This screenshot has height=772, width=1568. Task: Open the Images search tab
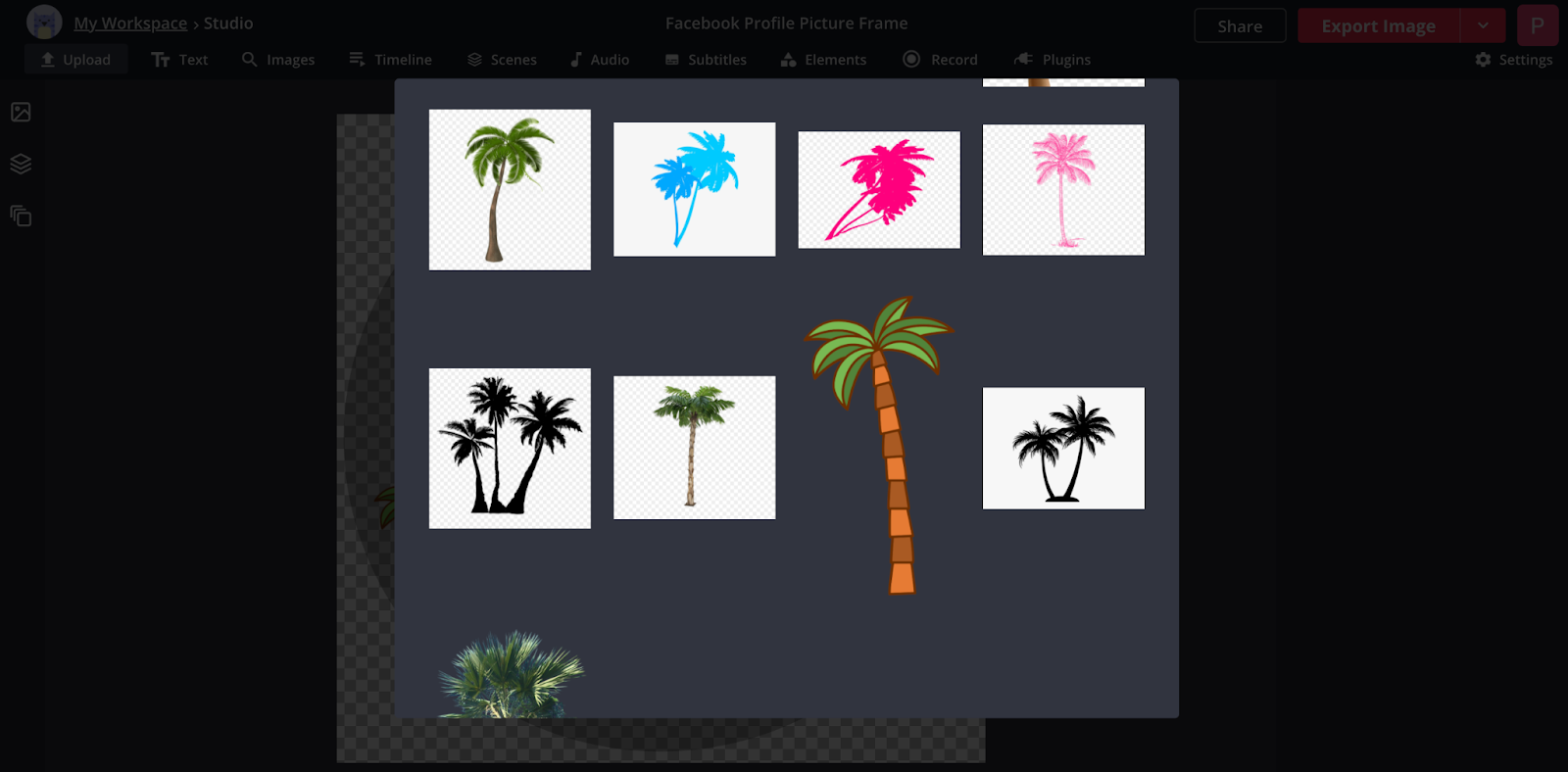coord(278,60)
